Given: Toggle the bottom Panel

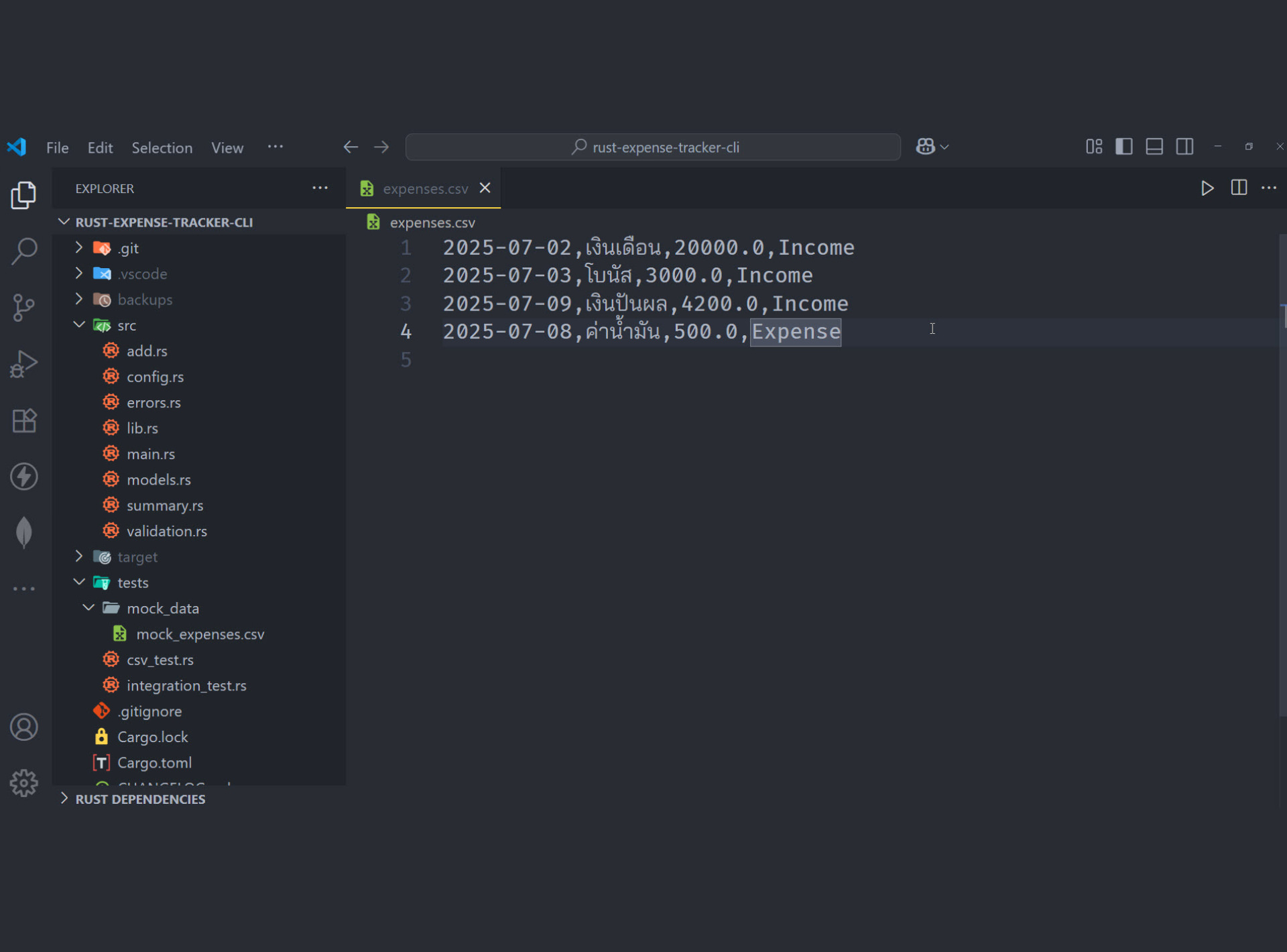Looking at the screenshot, I should (x=1154, y=147).
